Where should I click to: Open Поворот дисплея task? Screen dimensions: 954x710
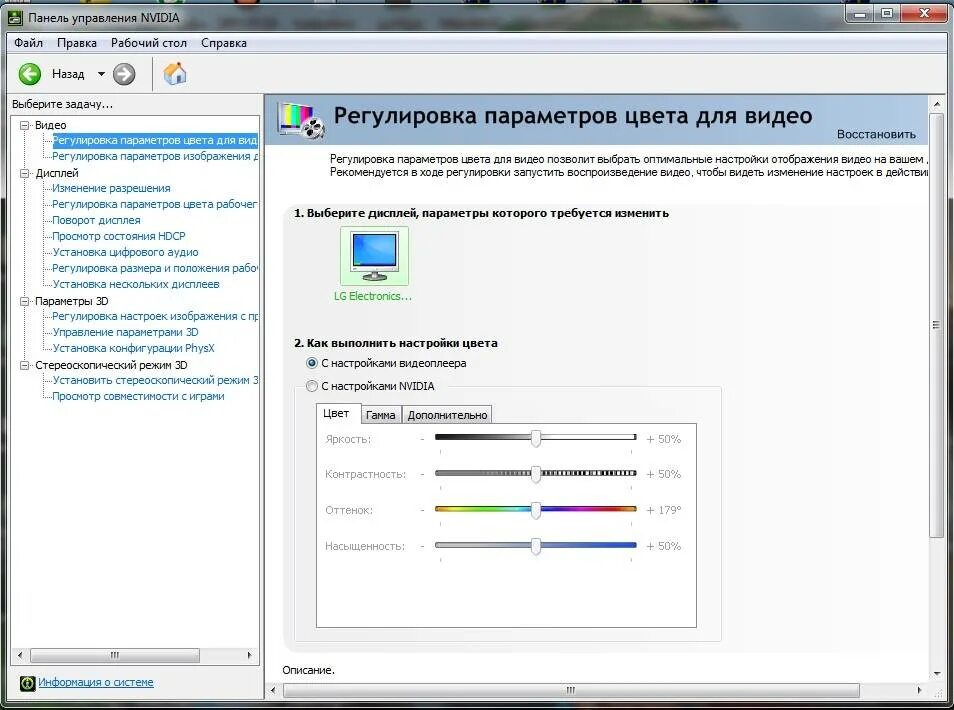pyautogui.click(x=96, y=220)
